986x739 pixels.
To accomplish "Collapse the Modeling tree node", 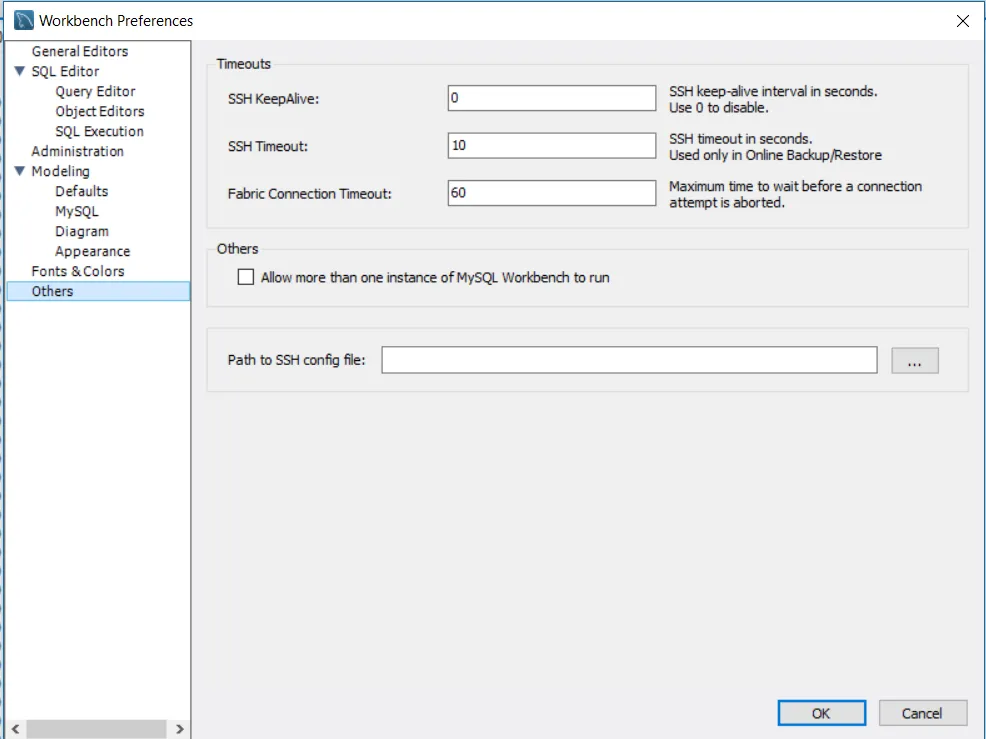I will (19, 171).
